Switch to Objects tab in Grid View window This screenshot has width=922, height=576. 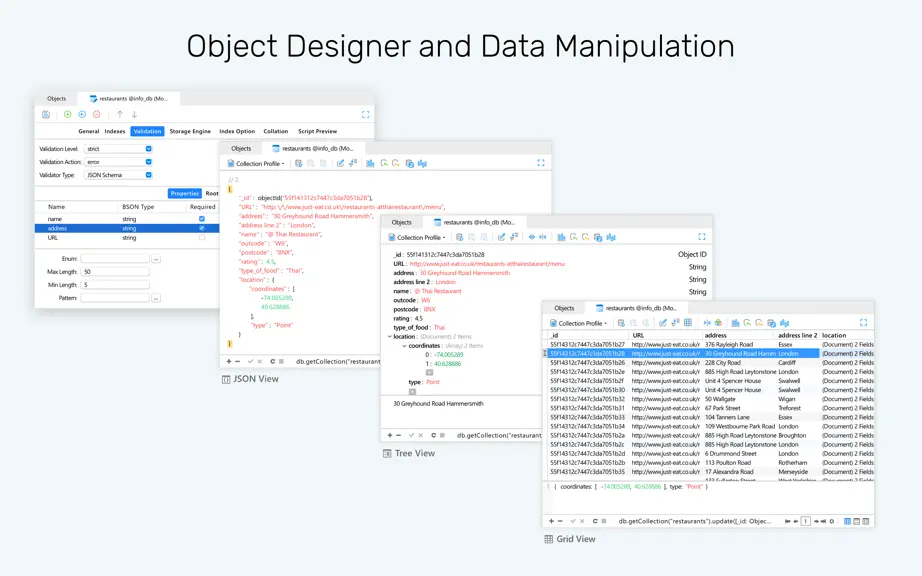[564, 308]
